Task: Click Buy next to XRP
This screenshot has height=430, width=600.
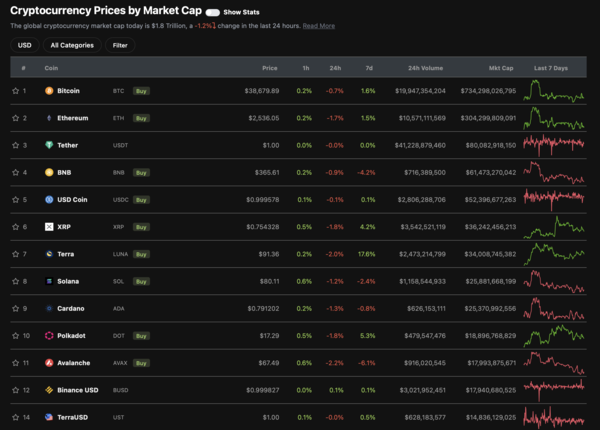Action: 141,227
